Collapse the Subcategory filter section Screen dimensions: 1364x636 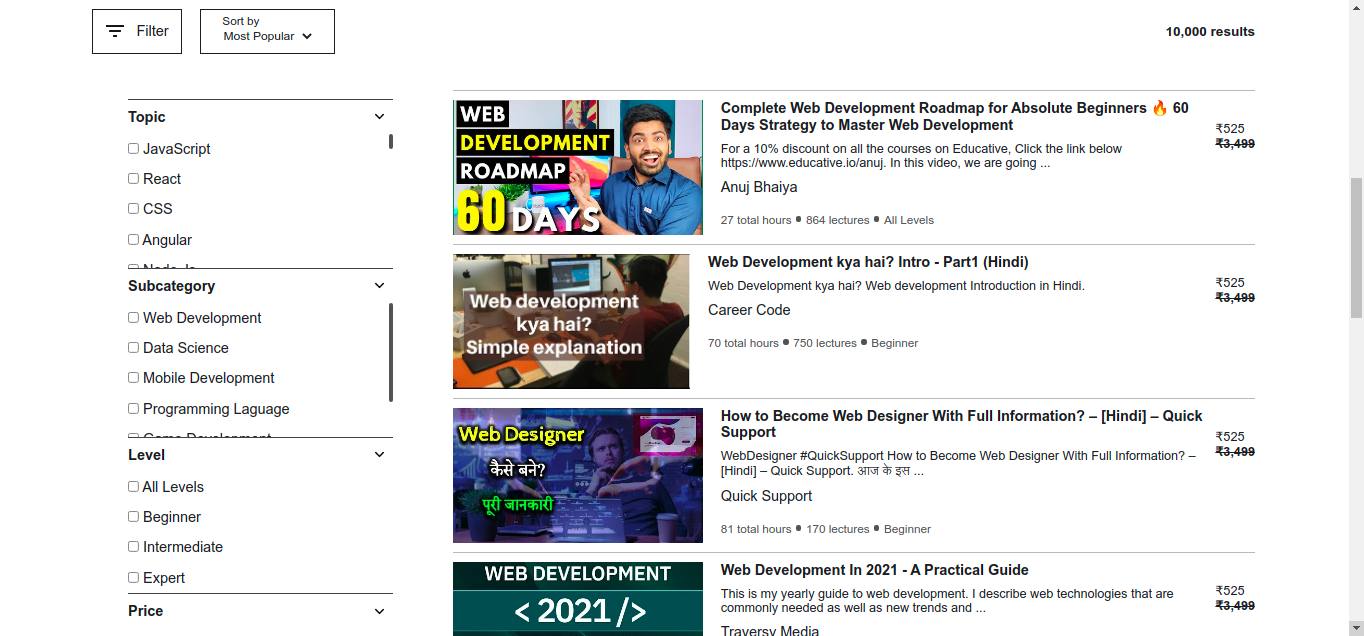tap(379, 286)
